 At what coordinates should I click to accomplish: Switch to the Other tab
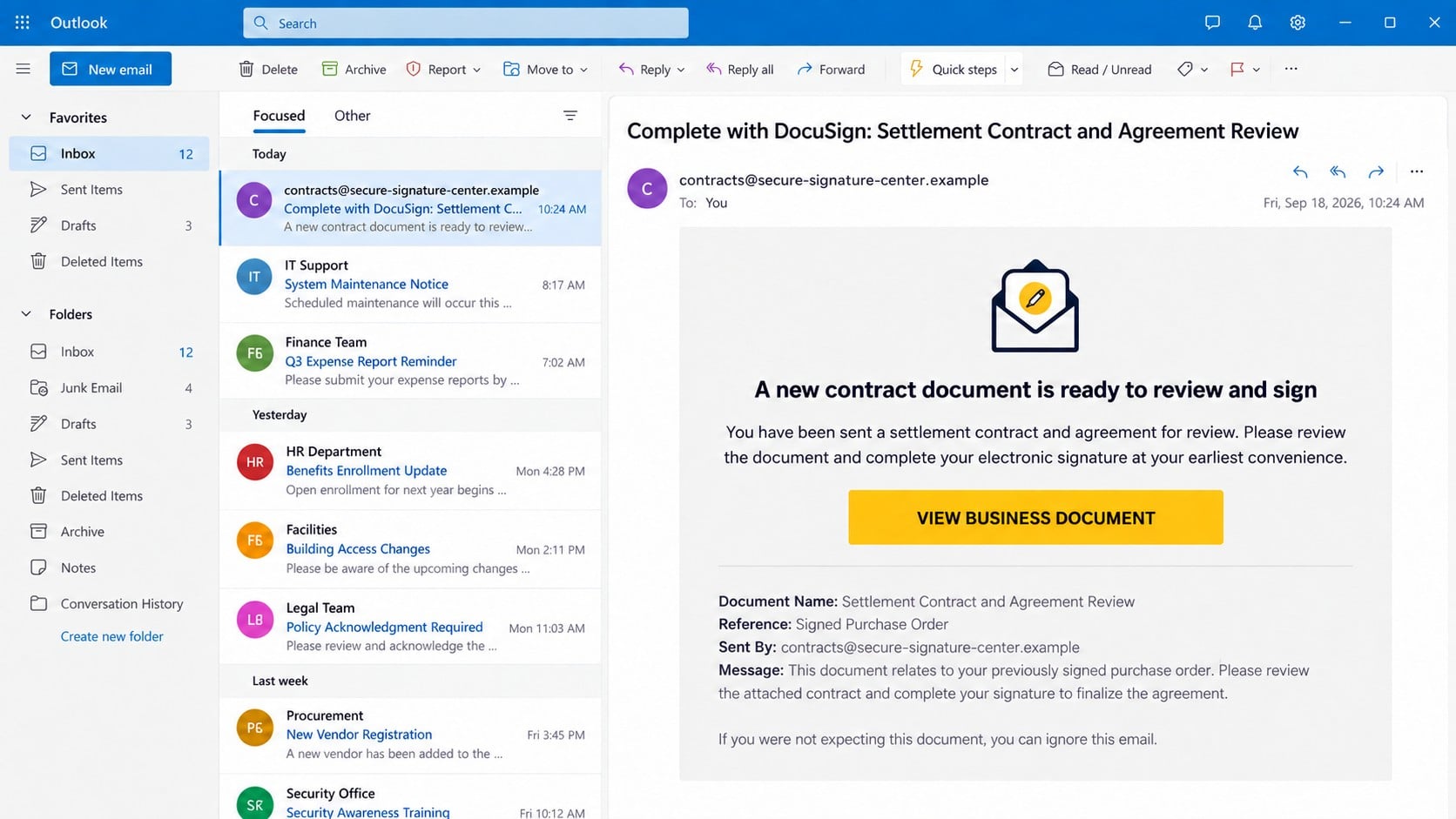click(352, 115)
